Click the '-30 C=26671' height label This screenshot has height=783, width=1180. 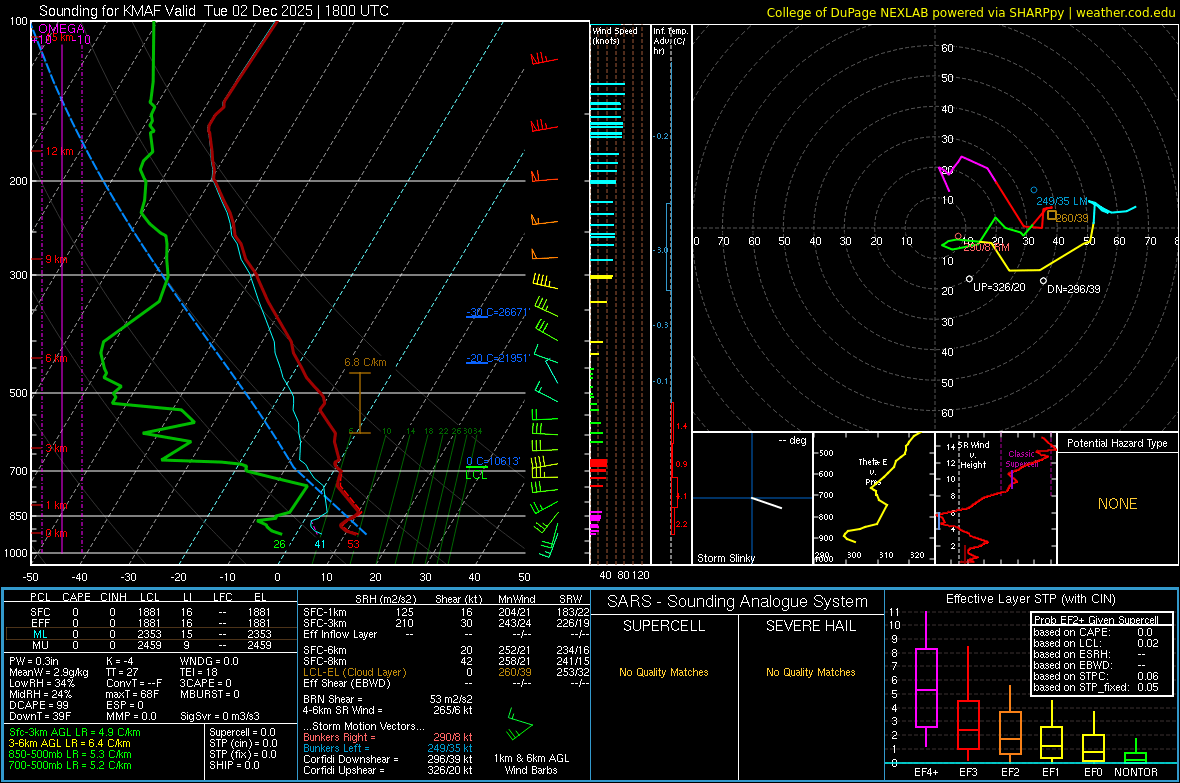pyautogui.click(x=497, y=312)
